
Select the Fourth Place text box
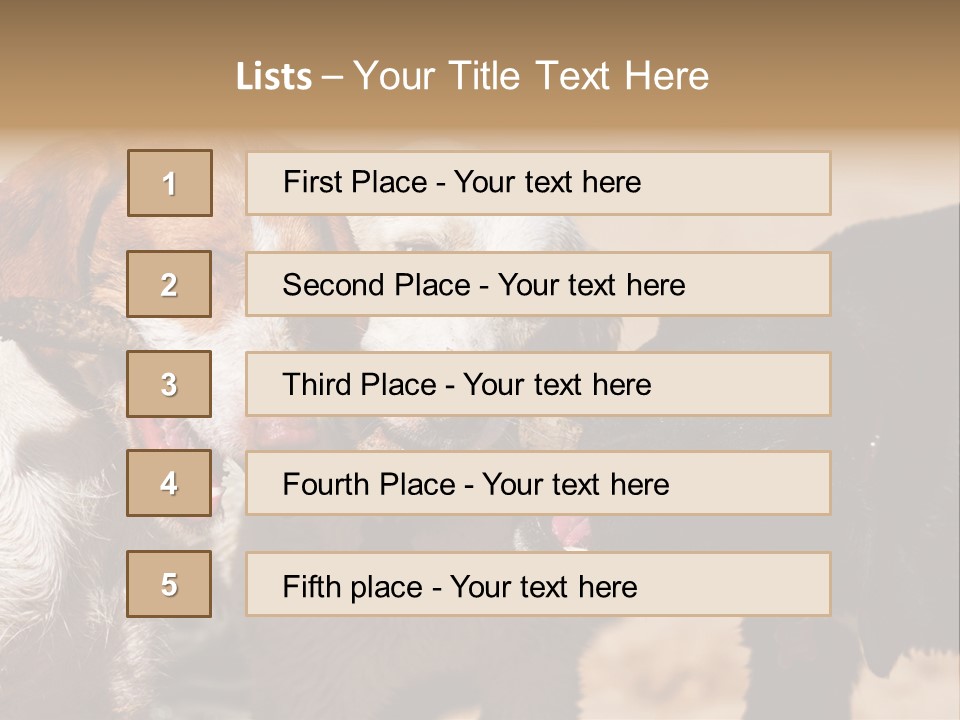point(538,483)
